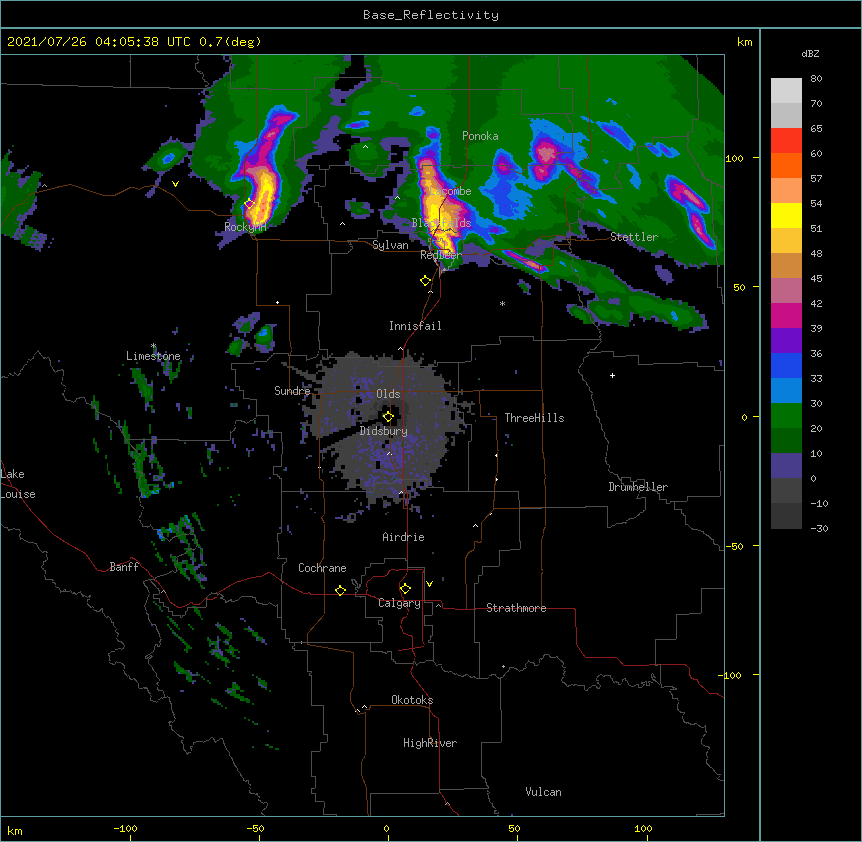Click the red 65 dBZ legend swatch
862x842 pixels.
click(x=786, y=141)
